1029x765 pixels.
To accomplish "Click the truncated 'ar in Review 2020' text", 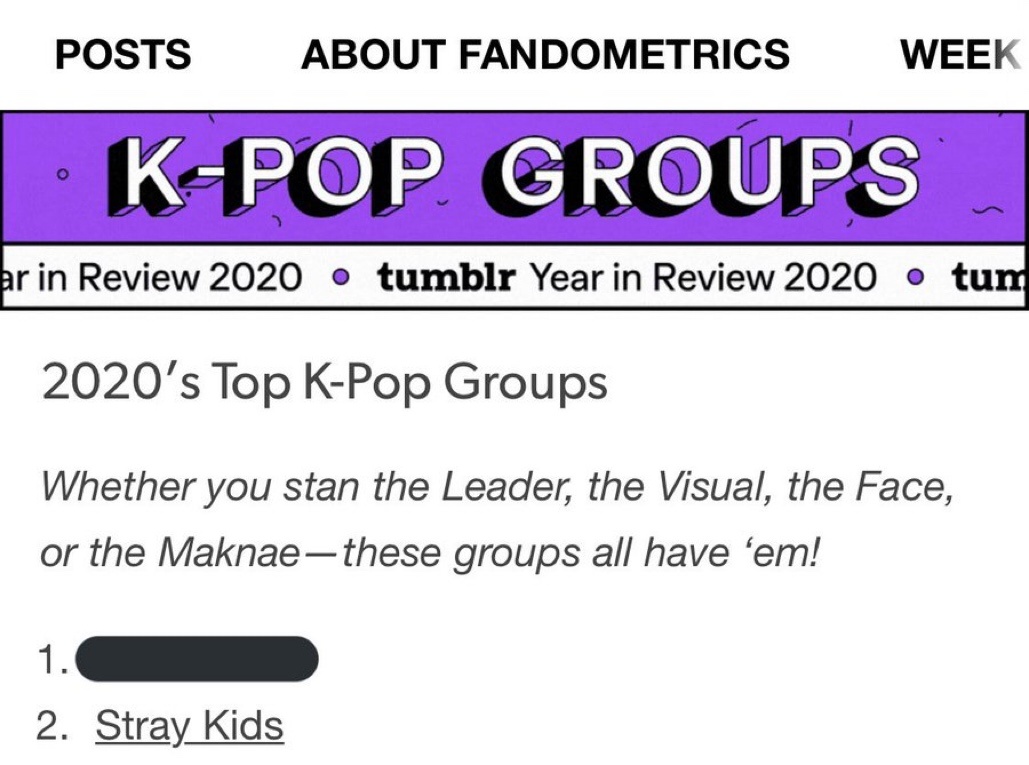I will [x=151, y=277].
